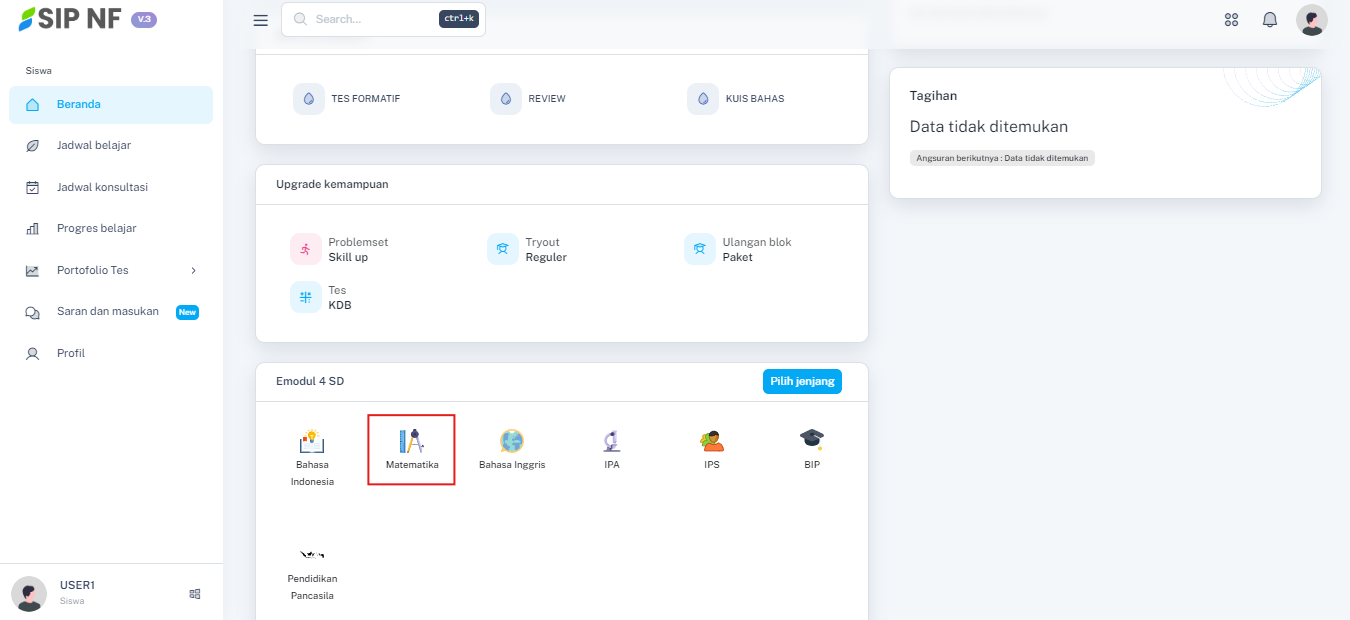Open the user profile avatar menu
Screen dimensions: 1350x620
(x=1311, y=20)
